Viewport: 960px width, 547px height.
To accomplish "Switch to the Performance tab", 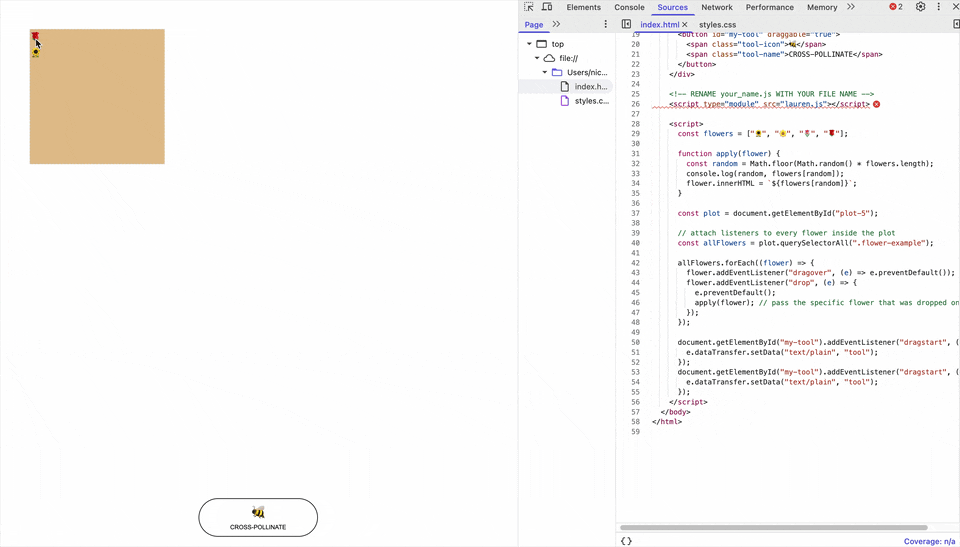I will point(770,7).
